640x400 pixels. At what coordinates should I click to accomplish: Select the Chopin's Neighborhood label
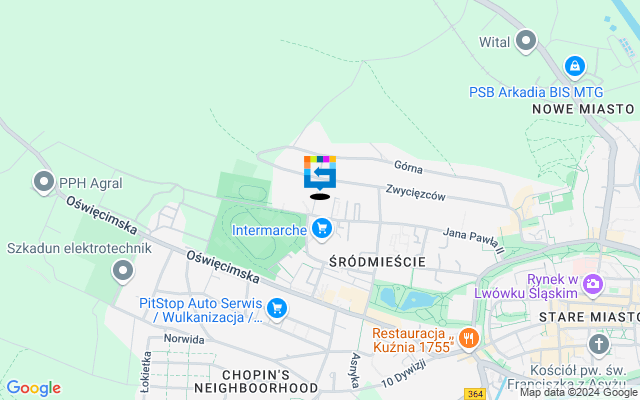click(256, 381)
